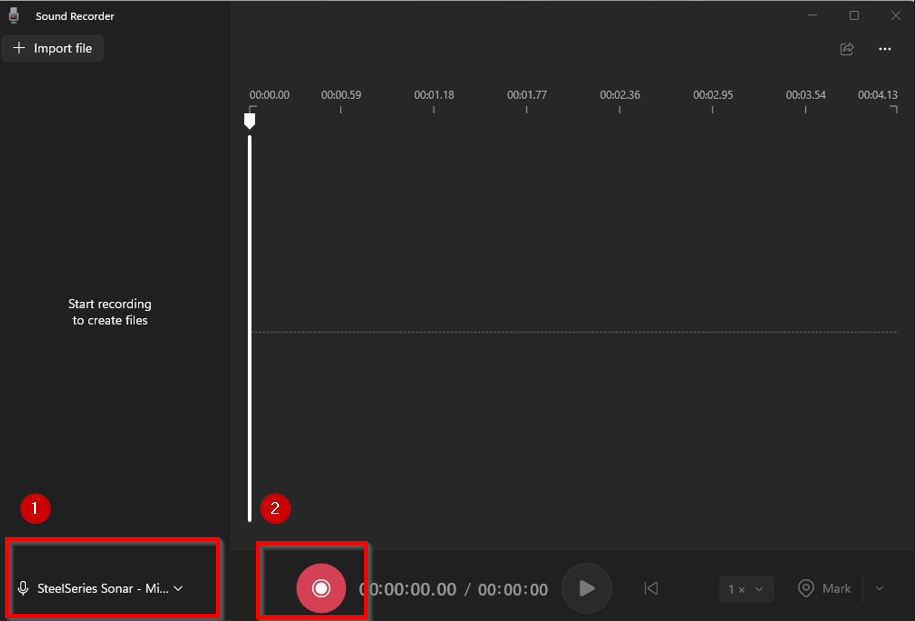The image size is (915, 621).
Task: Click the 00:03.54 timeline label
Action: tap(805, 95)
